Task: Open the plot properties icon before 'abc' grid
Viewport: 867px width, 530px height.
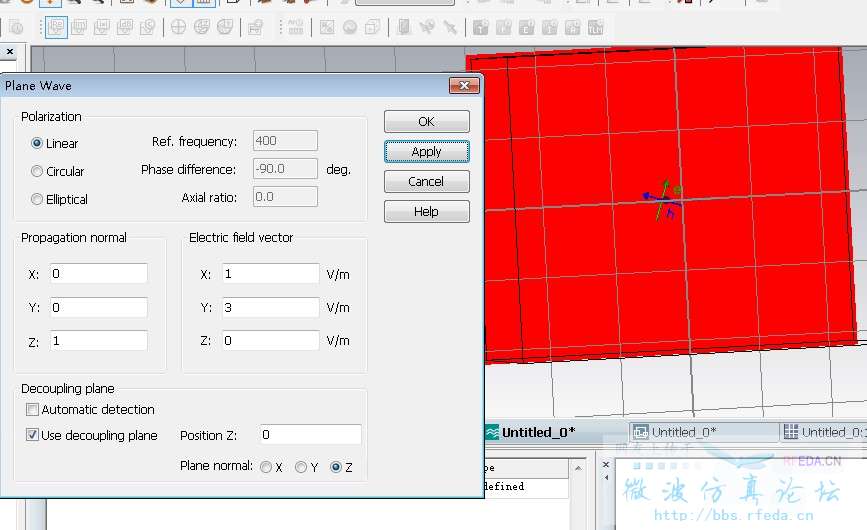Action: 255,27
